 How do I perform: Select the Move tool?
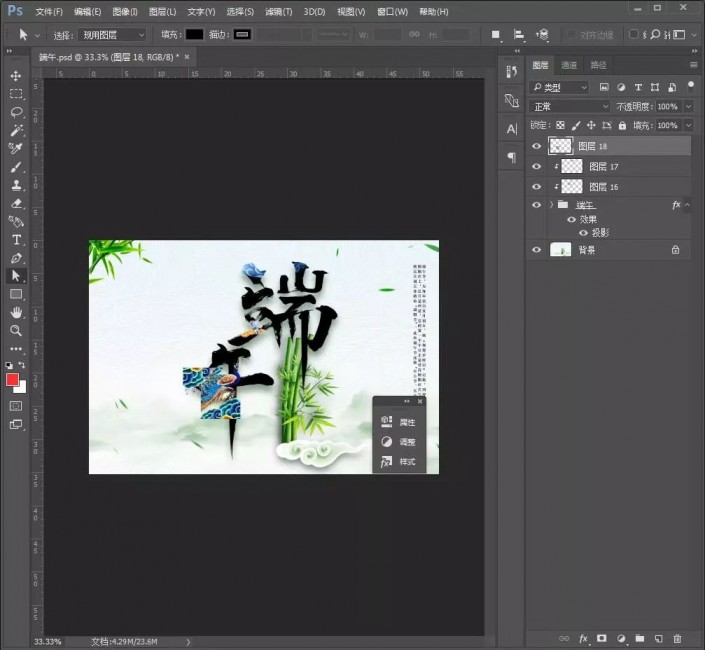pyautogui.click(x=16, y=76)
